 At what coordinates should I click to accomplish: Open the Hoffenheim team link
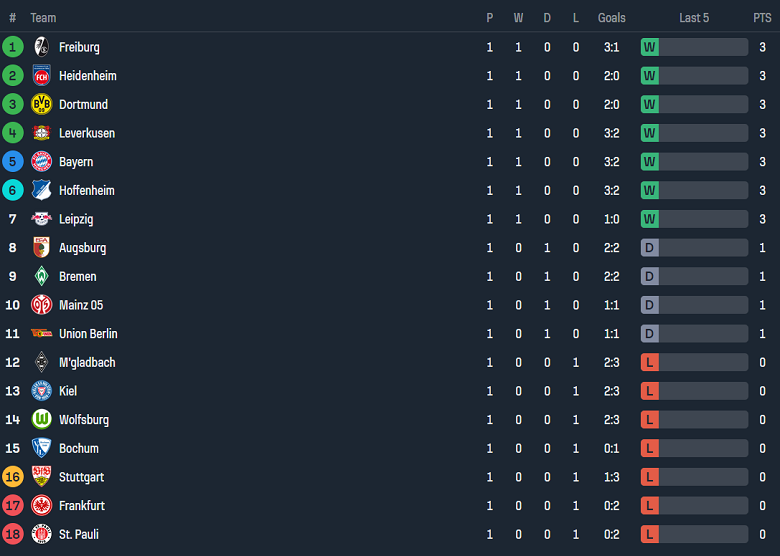point(86,191)
